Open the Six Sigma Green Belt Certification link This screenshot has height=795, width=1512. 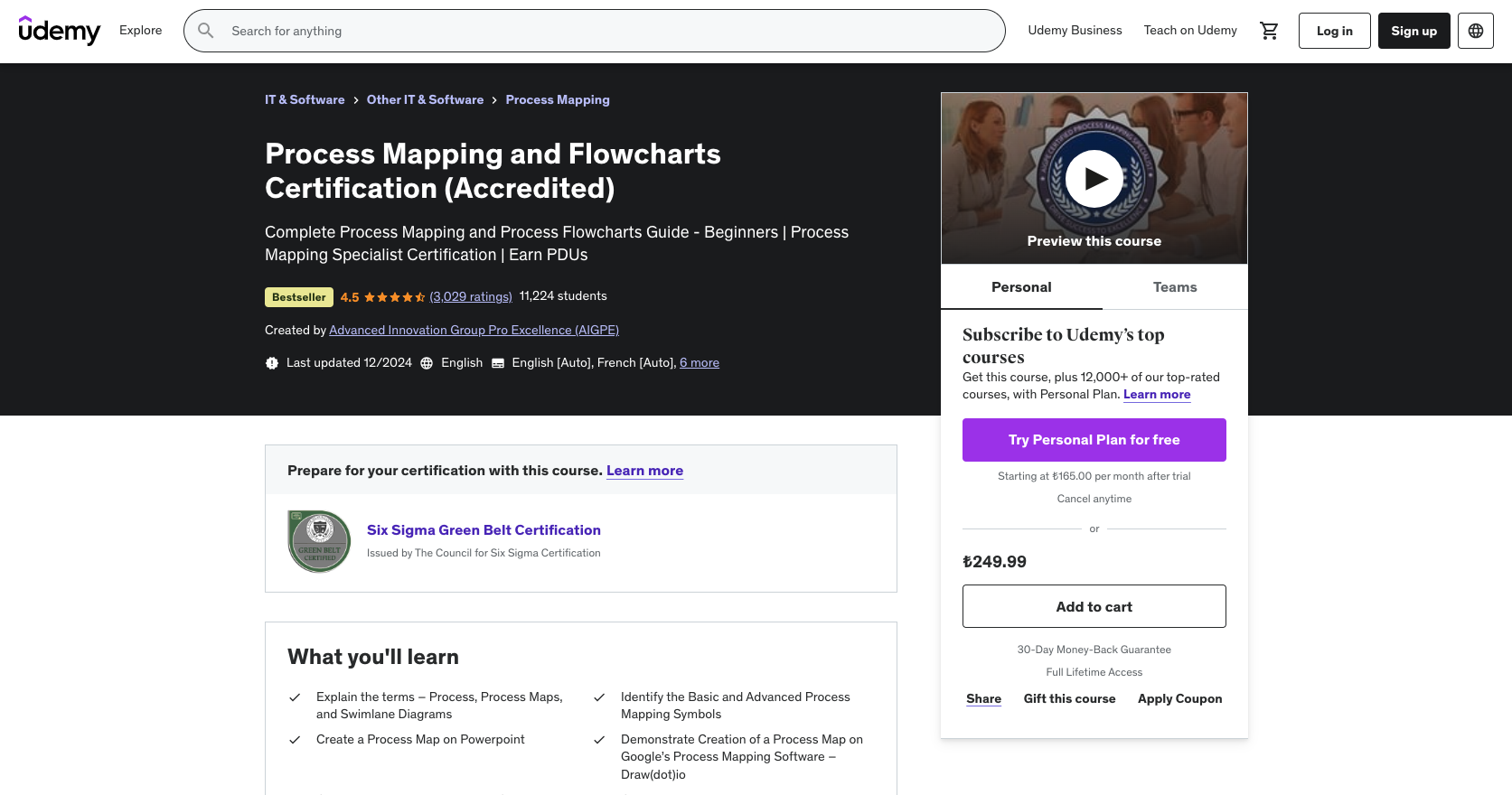484,530
